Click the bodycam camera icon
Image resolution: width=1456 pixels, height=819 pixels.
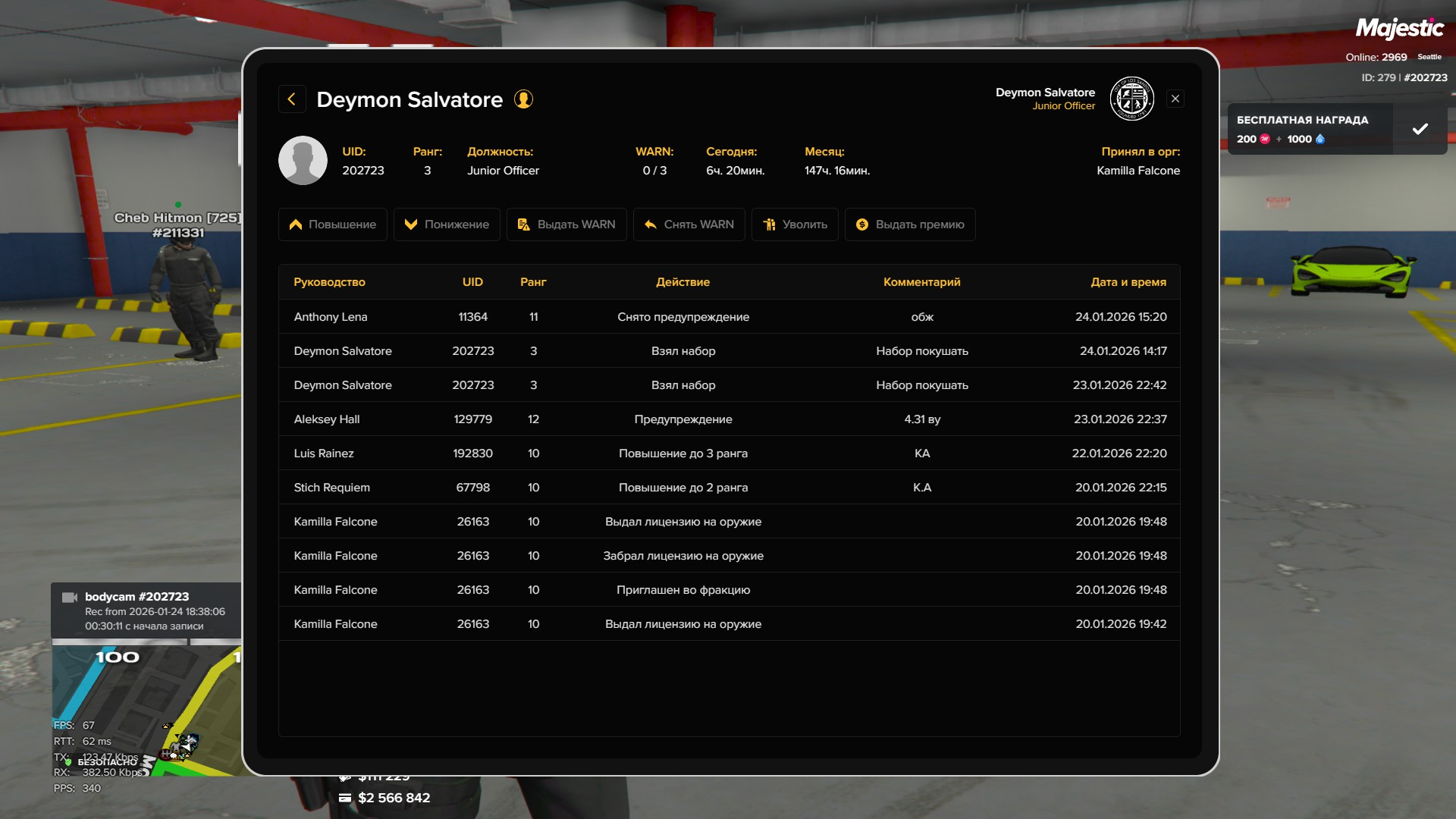point(70,598)
